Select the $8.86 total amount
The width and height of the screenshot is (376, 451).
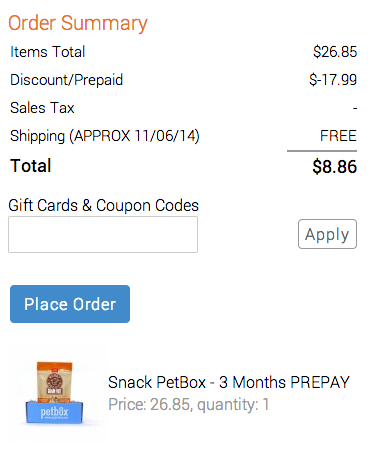pyautogui.click(x=335, y=166)
